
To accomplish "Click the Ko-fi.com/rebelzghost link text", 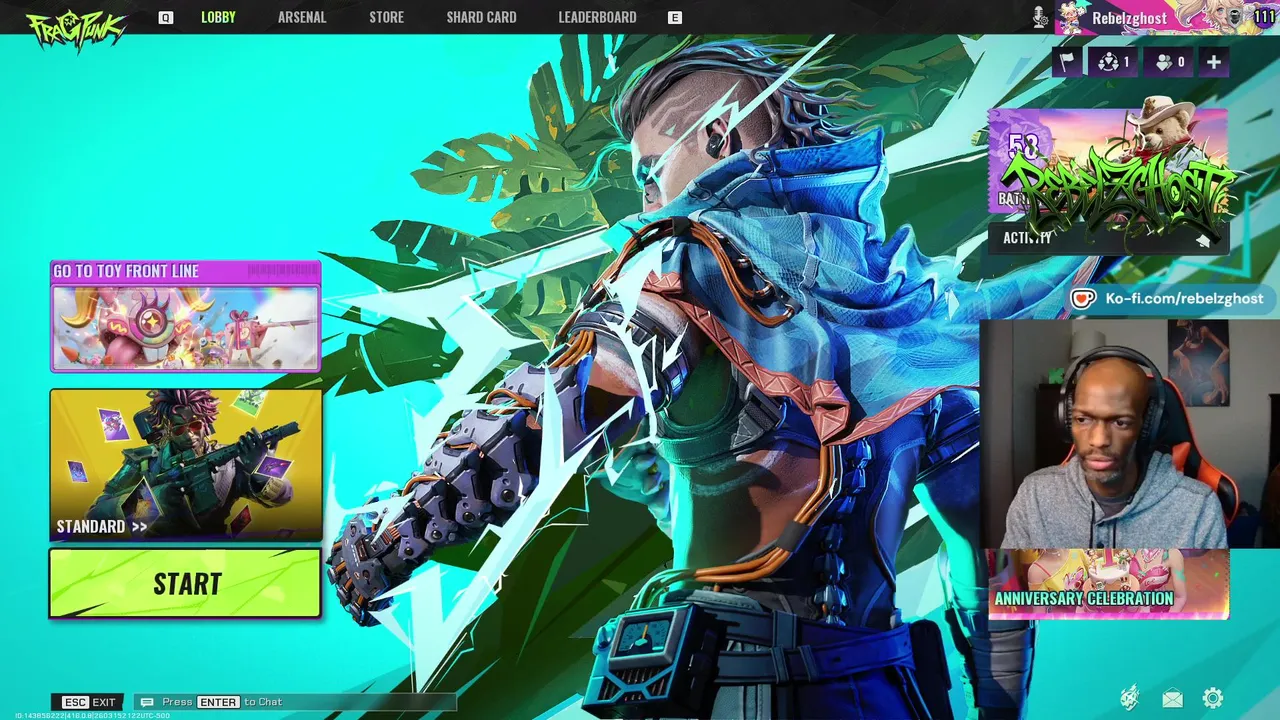I will 1184,298.
